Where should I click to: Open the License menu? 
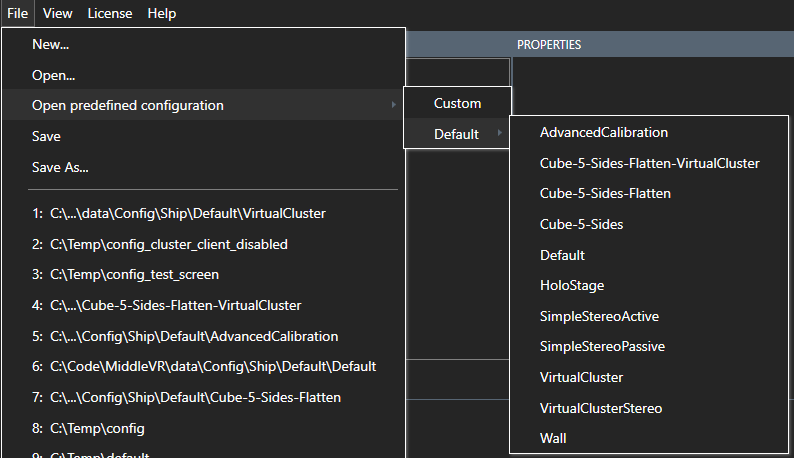point(109,13)
